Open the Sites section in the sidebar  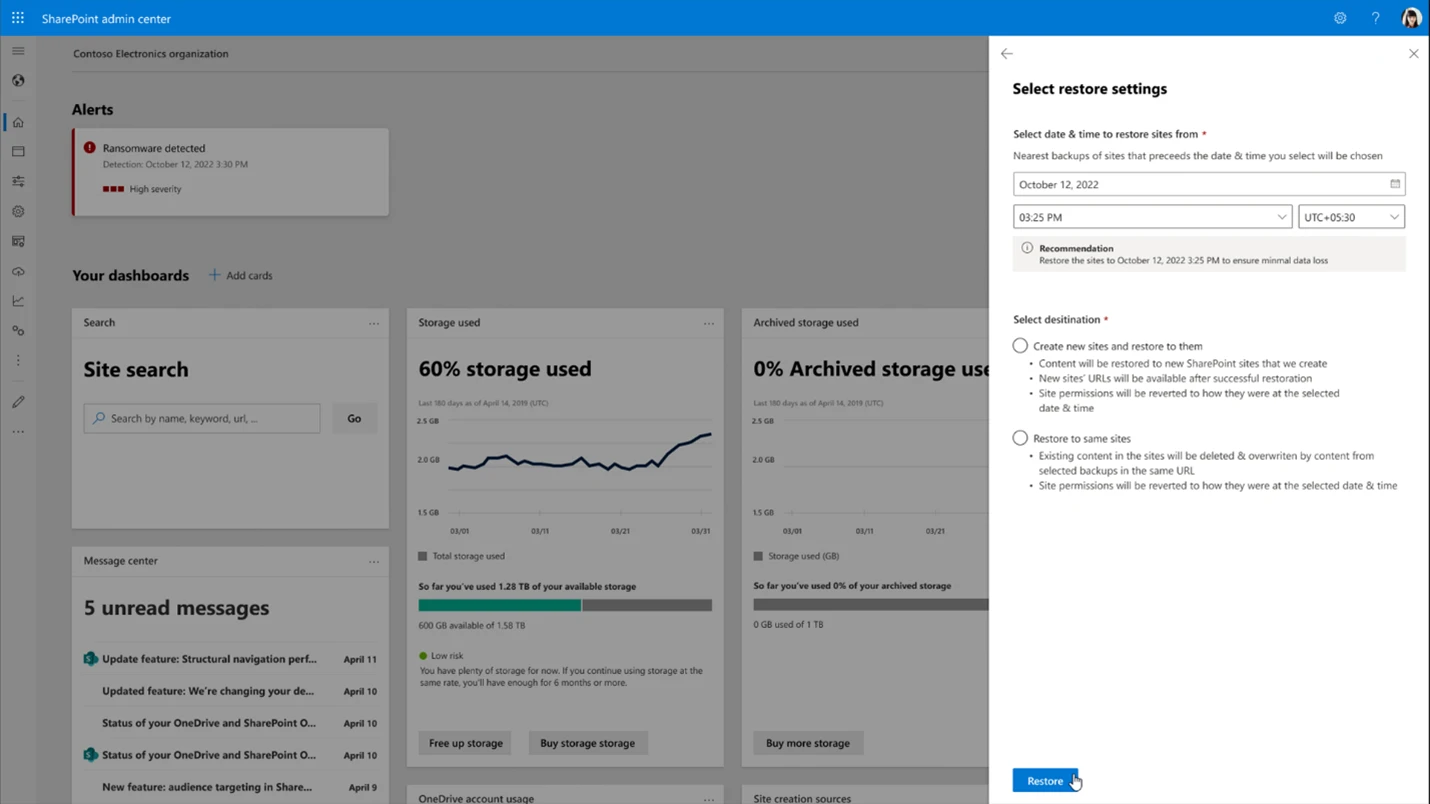tap(18, 151)
